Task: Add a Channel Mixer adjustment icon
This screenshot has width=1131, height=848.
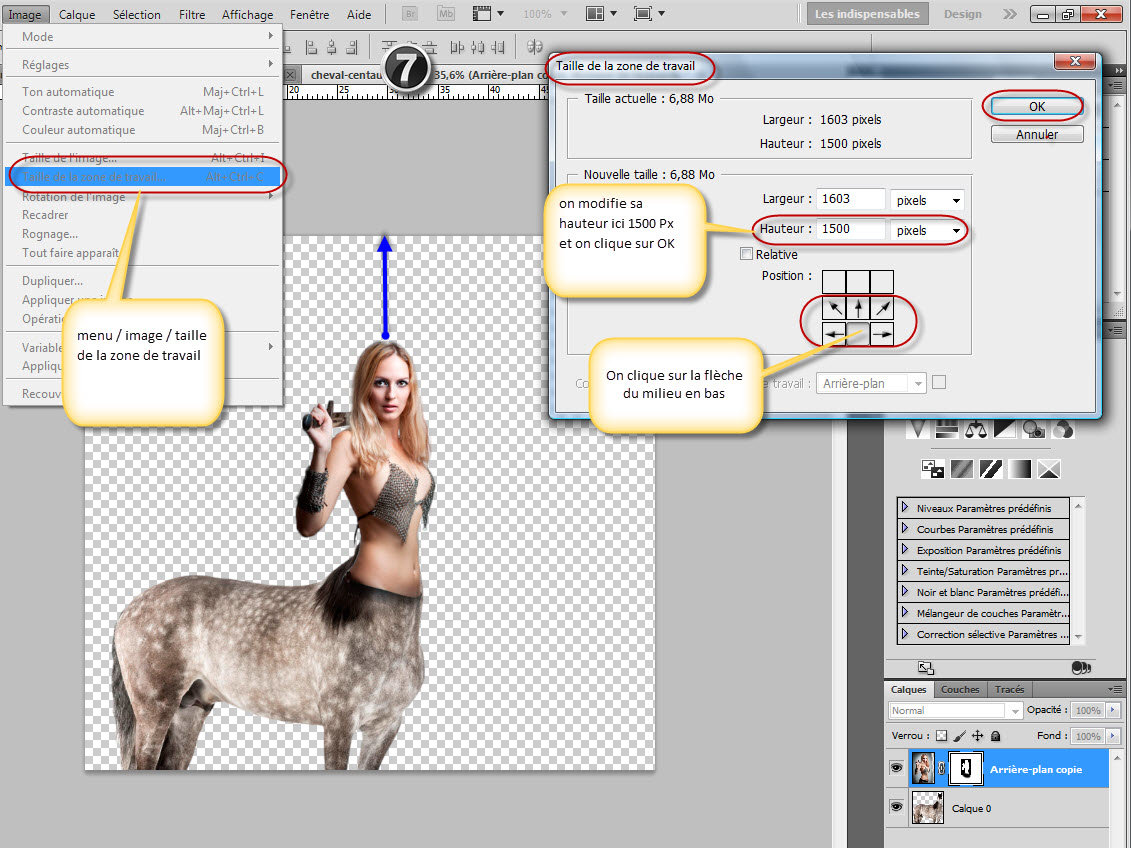Action: pyautogui.click(x=1062, y=430)
